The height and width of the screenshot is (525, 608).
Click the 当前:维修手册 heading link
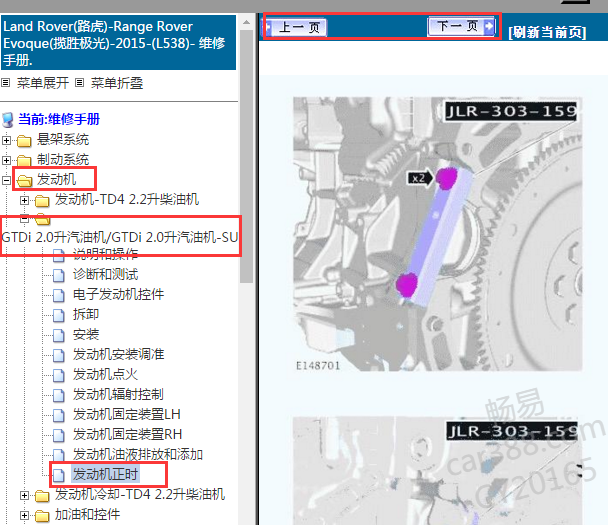(x=59, y=119)
